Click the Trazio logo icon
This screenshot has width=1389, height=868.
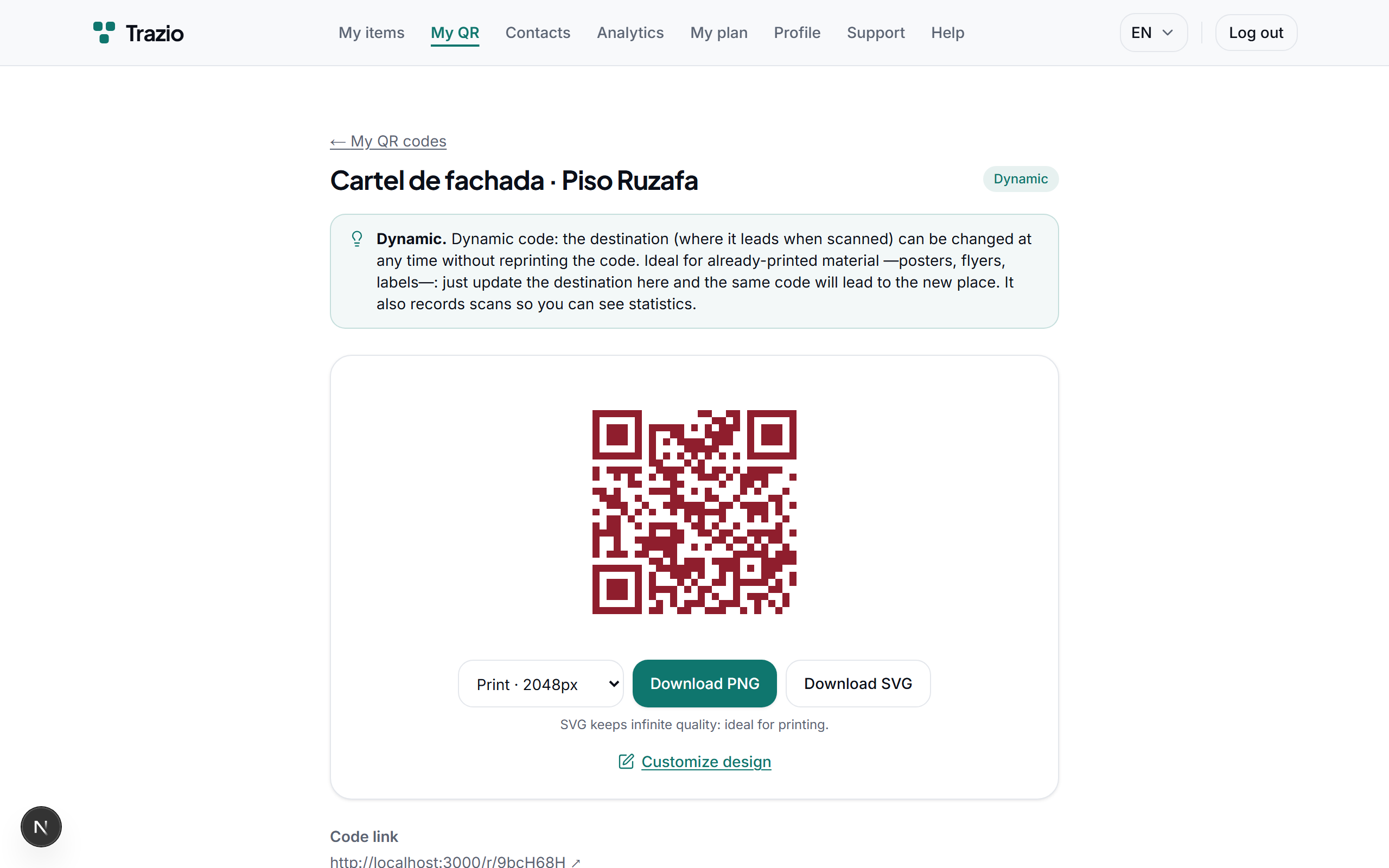[104, 33]
